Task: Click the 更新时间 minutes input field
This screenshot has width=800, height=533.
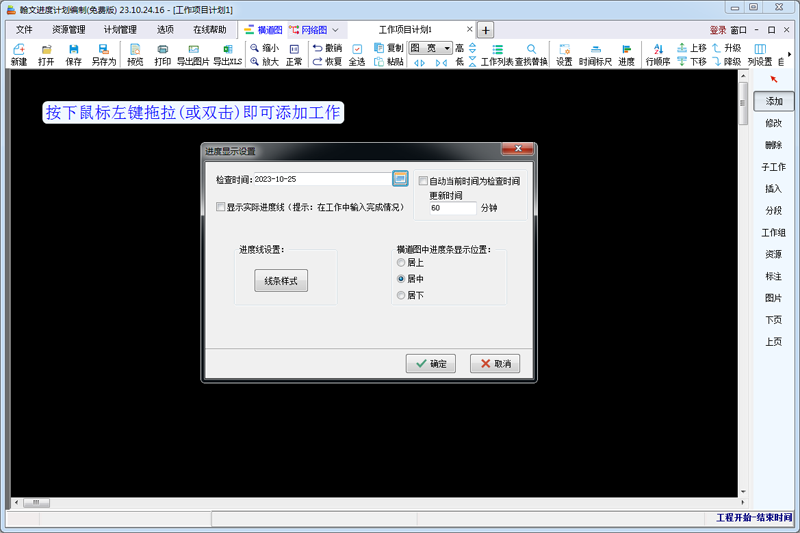Action: click(x=452, y=209)
